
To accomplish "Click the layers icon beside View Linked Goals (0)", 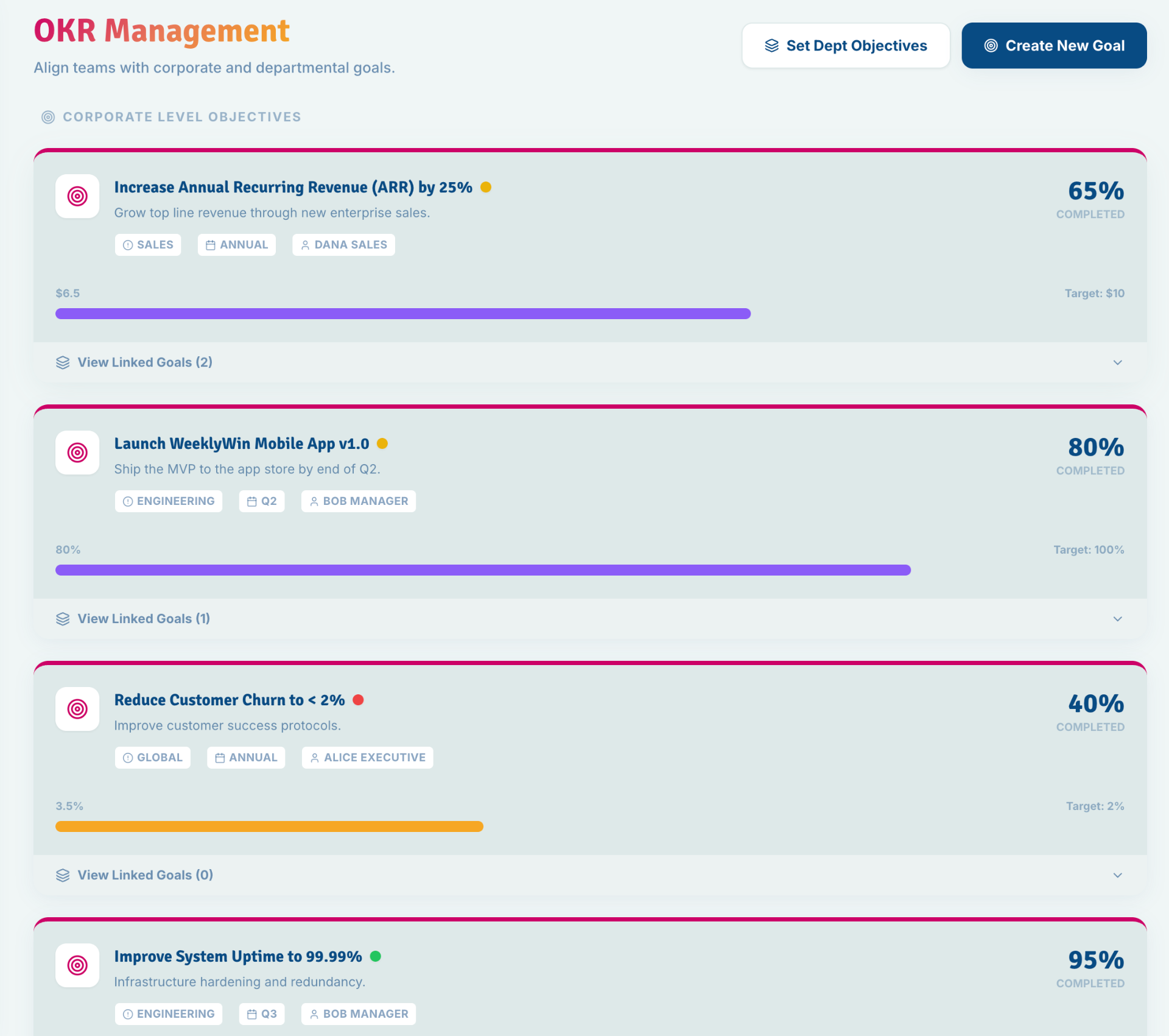I will (x=63, y=875).
